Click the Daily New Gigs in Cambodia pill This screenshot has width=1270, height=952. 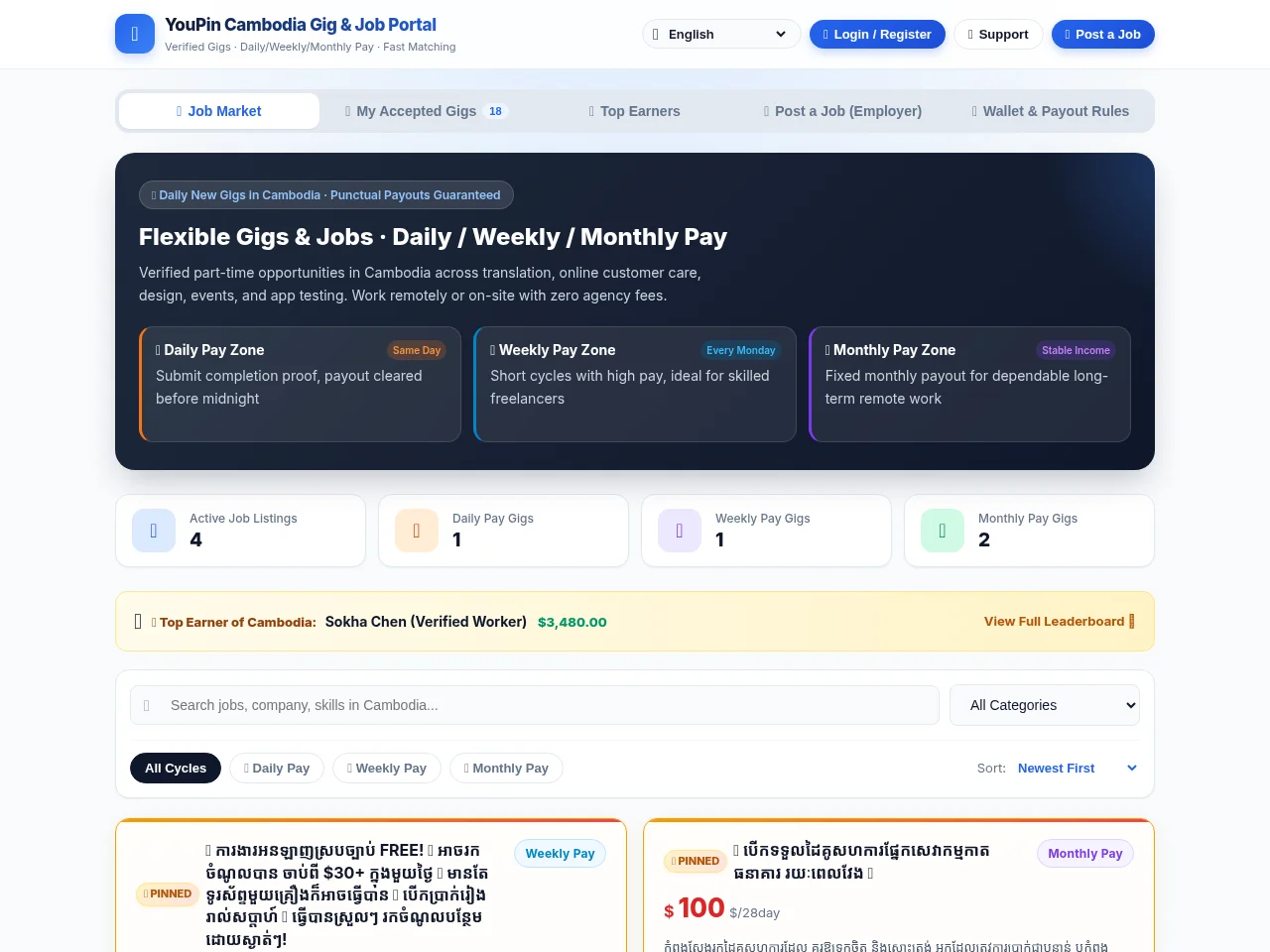coord(326,195)
